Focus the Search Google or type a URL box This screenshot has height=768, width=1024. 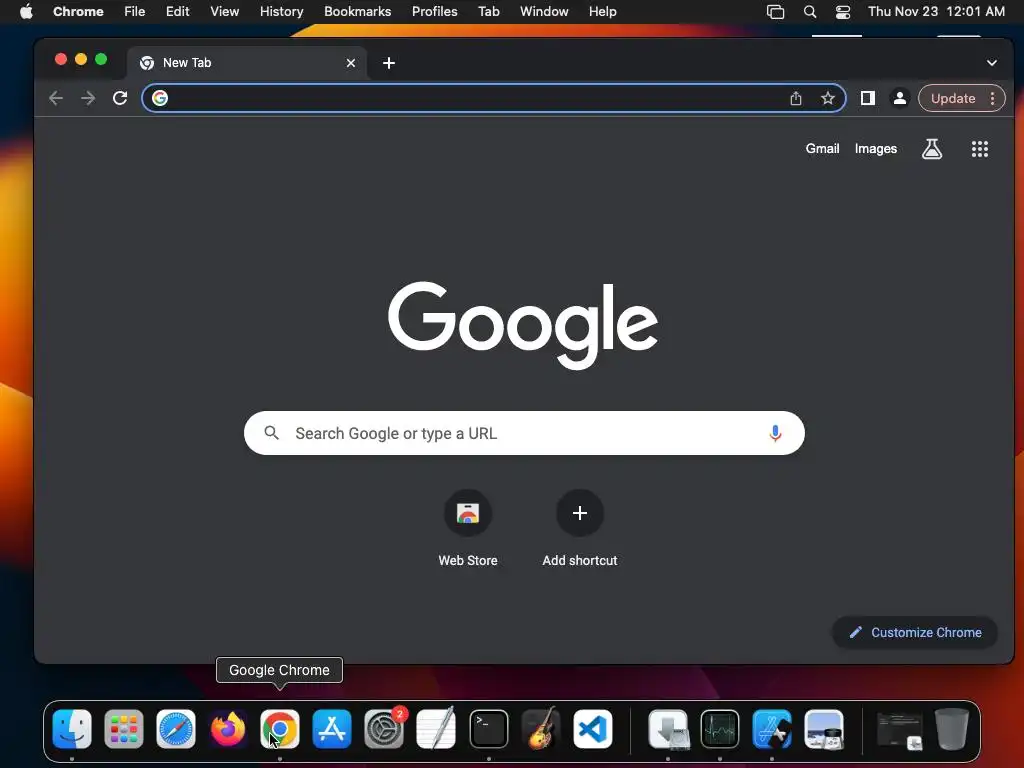(524, 433)
